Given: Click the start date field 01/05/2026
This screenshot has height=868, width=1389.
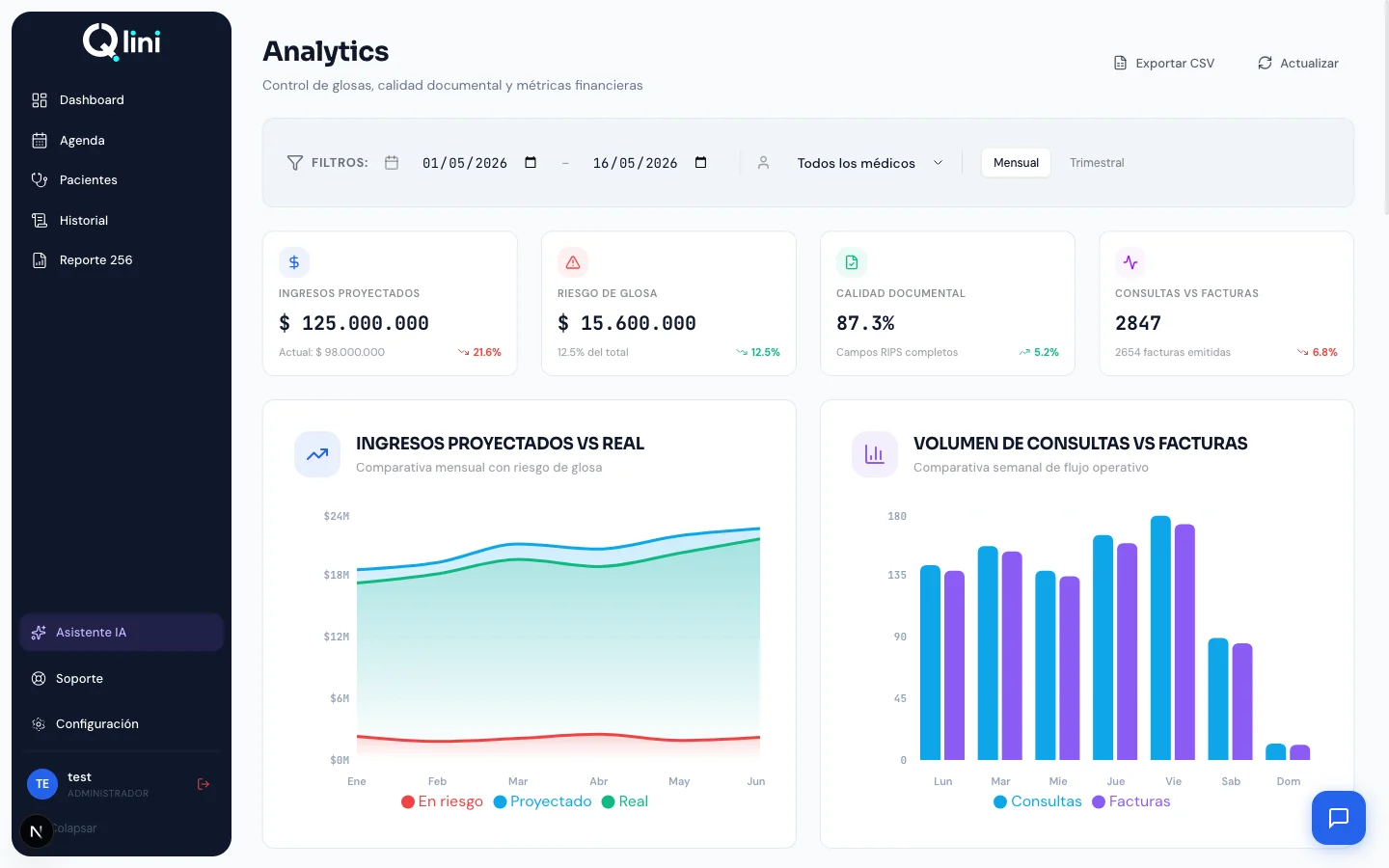Looking at the screenshot, I should point(479,163).
